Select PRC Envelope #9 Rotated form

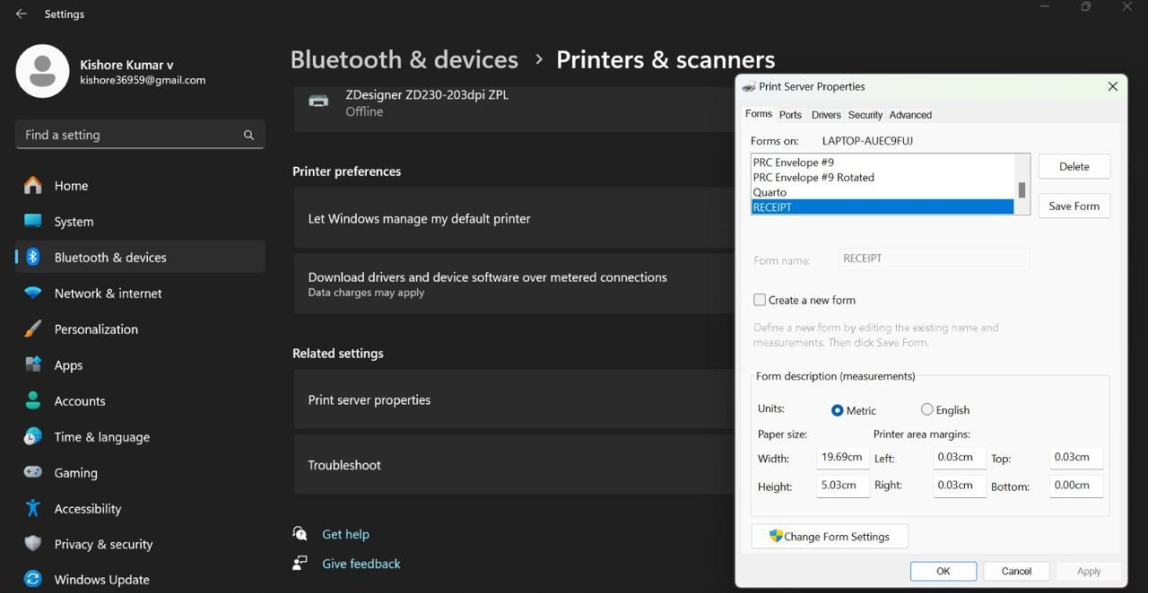pyautogui.click(x=882, y=178)
